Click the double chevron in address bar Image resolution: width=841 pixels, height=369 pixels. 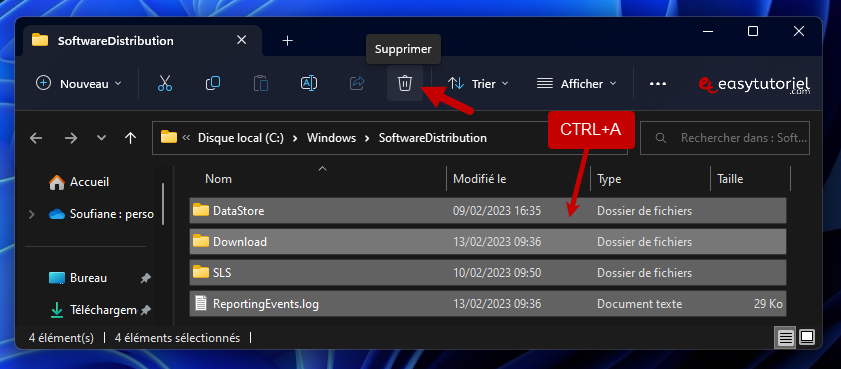187,138
